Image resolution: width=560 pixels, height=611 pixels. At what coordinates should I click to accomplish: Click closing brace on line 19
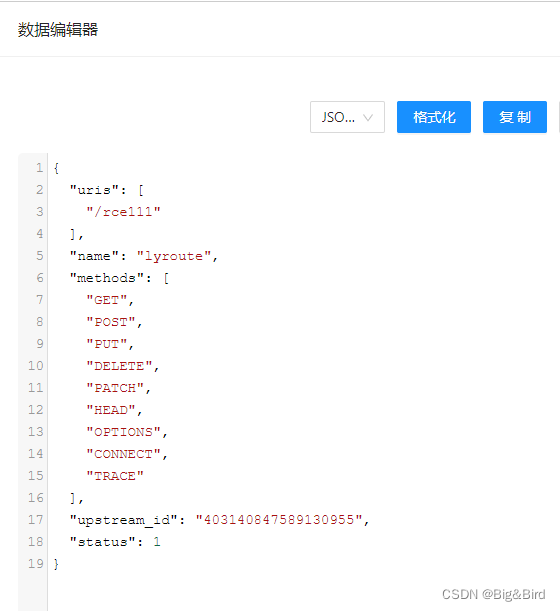pos(56,564)
